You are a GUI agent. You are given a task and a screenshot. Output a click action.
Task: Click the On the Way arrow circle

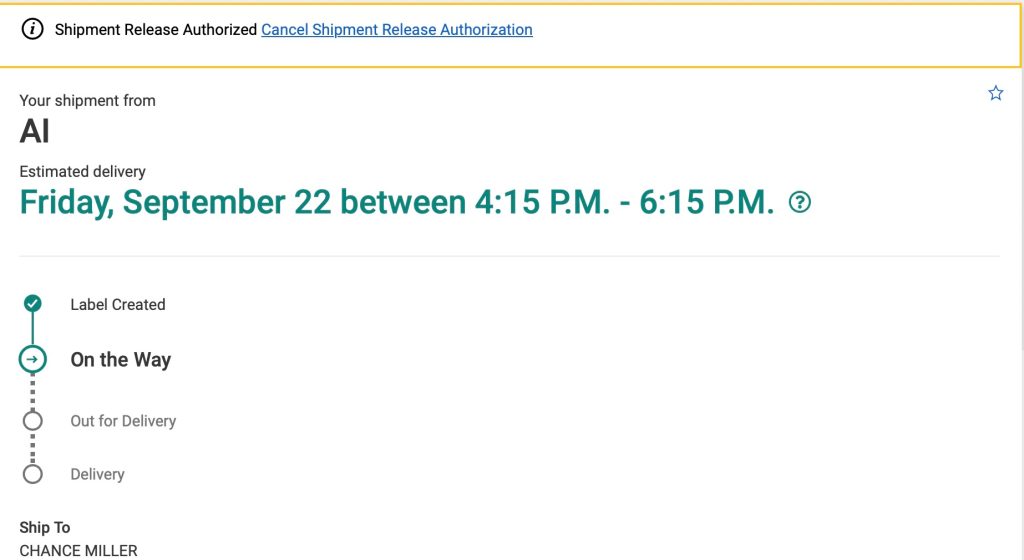tap(33, 359)
